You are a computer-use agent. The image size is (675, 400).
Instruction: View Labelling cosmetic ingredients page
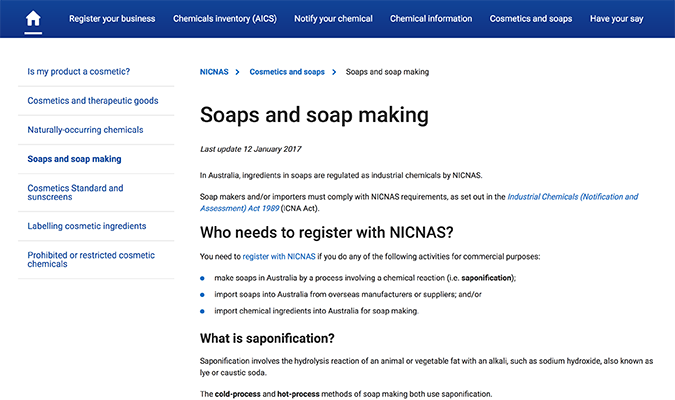87,226
